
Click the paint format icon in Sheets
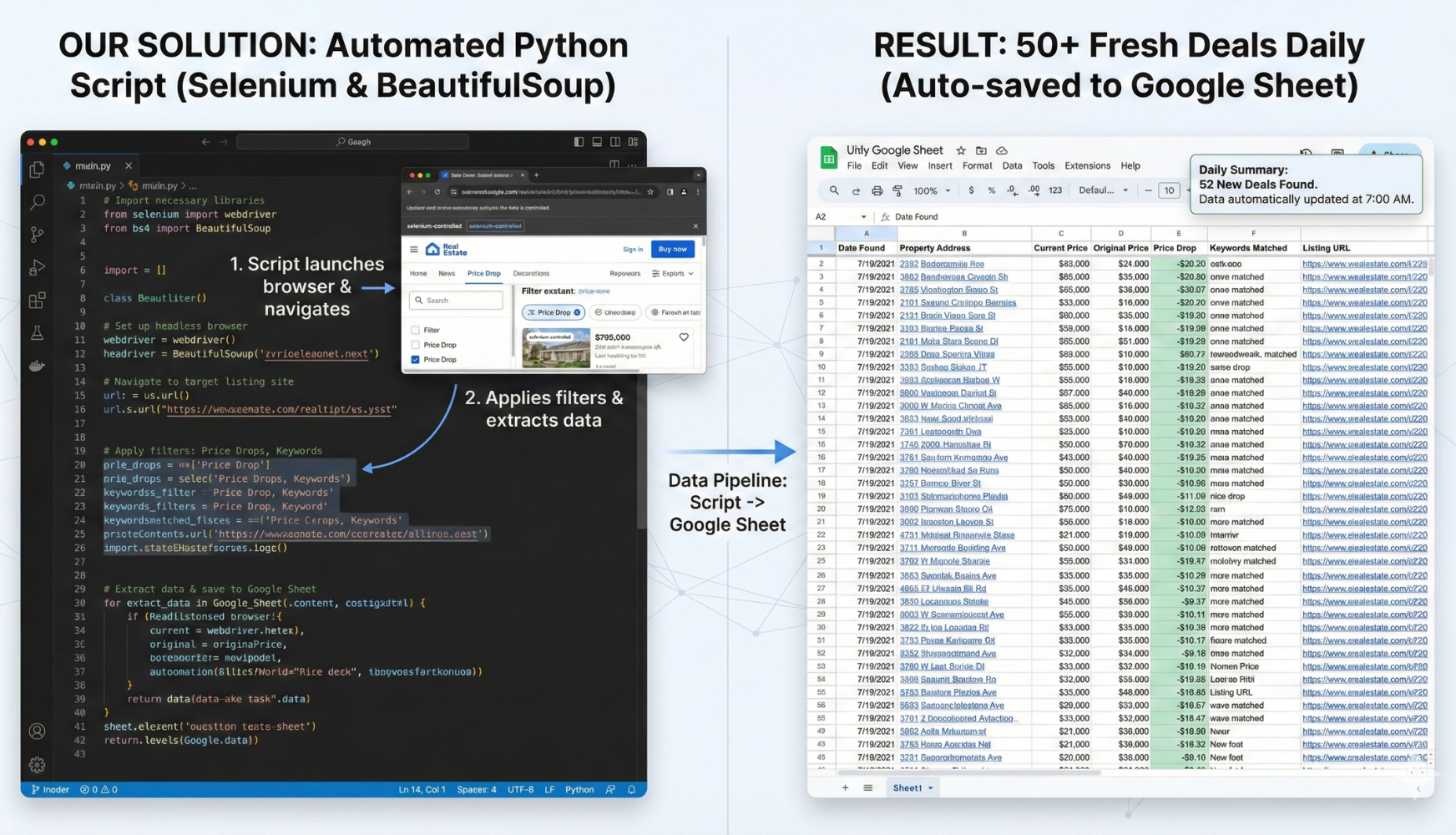pyautogui.click(x=897, y=190)
